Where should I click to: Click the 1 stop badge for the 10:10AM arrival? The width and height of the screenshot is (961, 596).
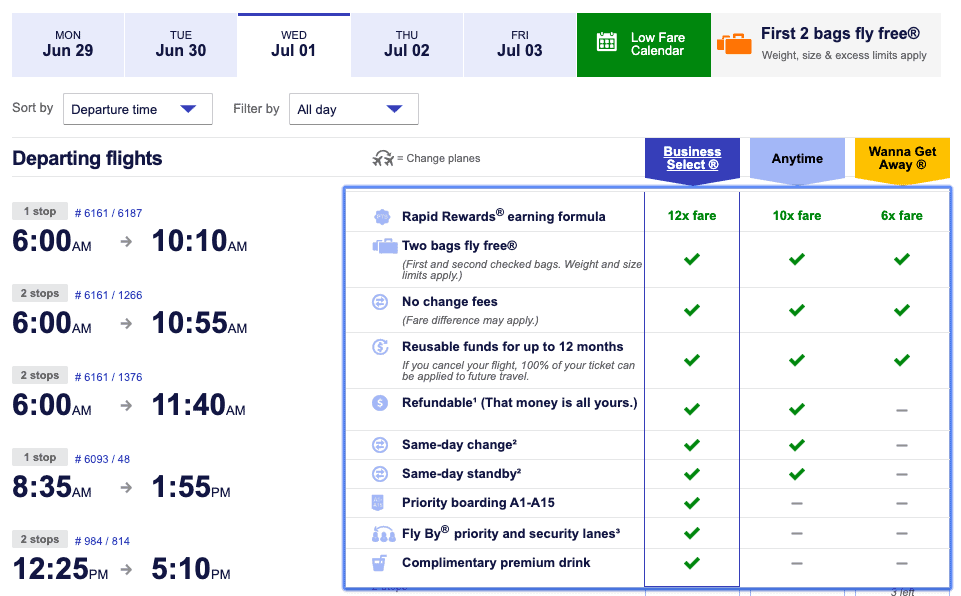coord(40,211)
